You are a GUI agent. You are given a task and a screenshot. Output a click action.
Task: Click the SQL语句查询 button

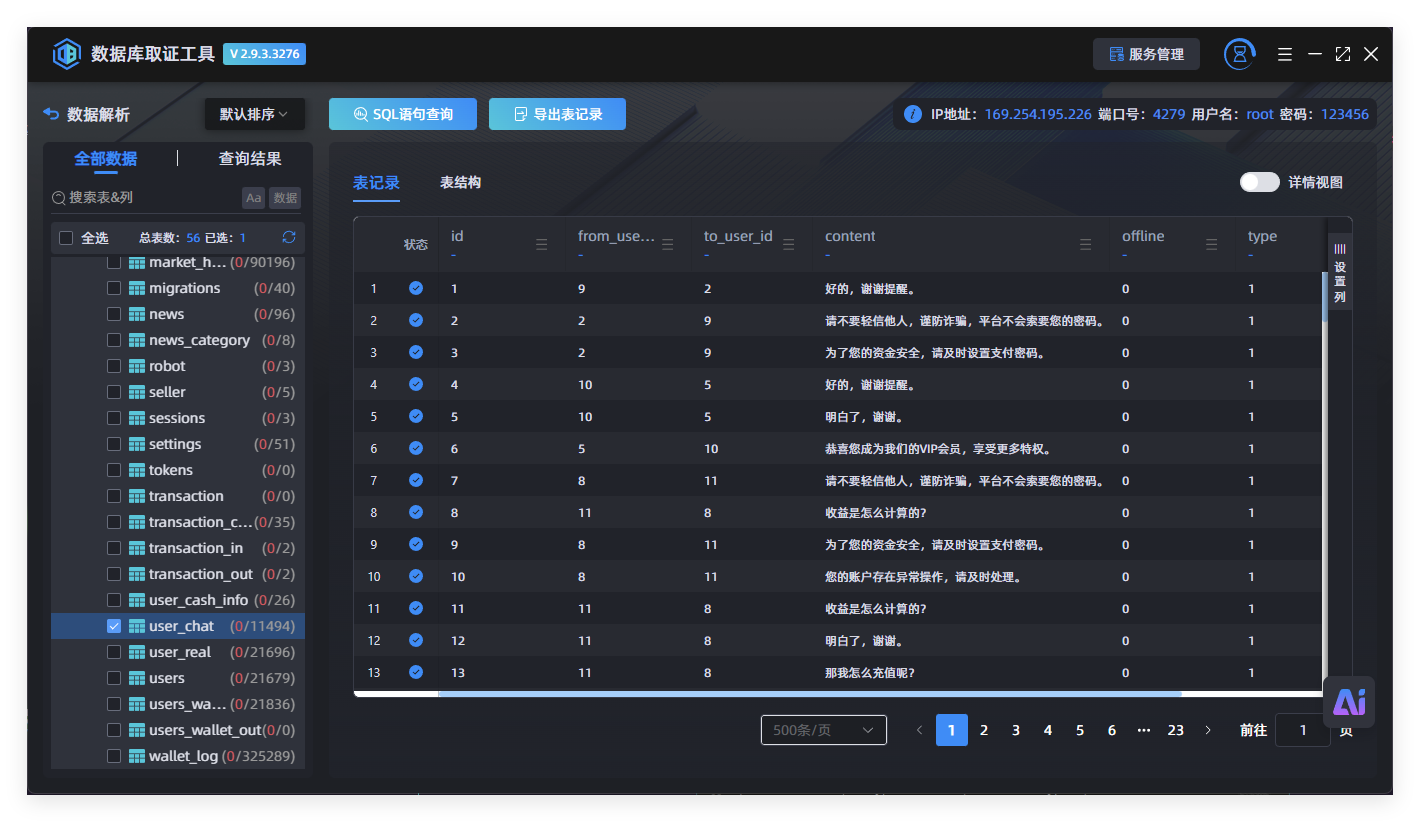[403, 114]
